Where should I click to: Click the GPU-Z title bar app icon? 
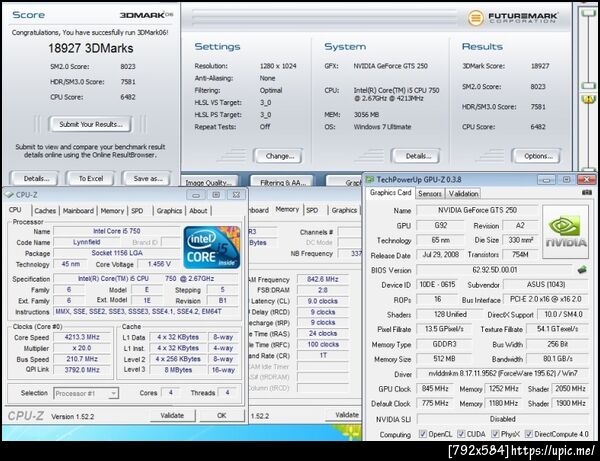pyautogui.click(x=370, y=179)
